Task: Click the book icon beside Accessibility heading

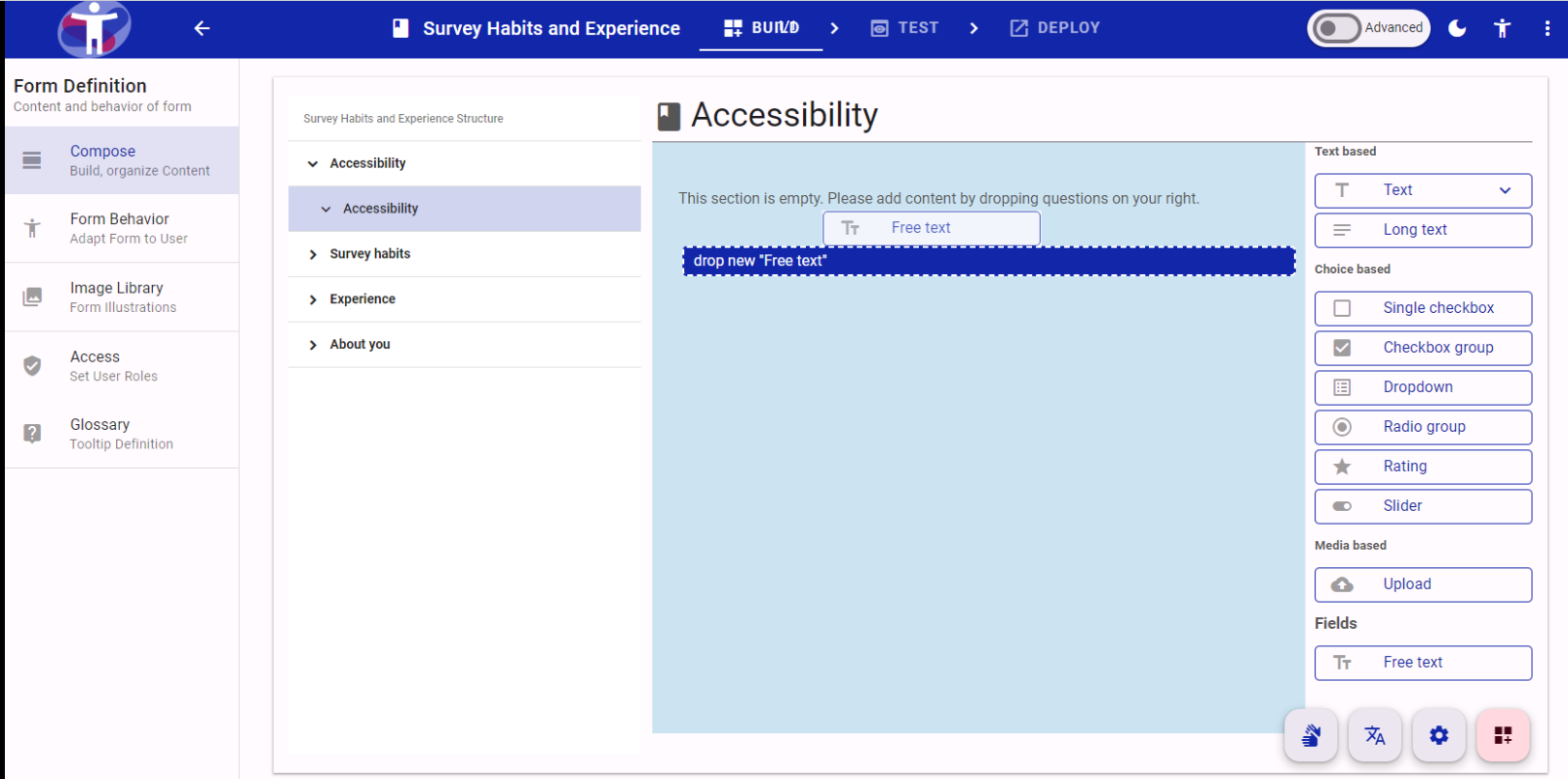Action: 669,117
